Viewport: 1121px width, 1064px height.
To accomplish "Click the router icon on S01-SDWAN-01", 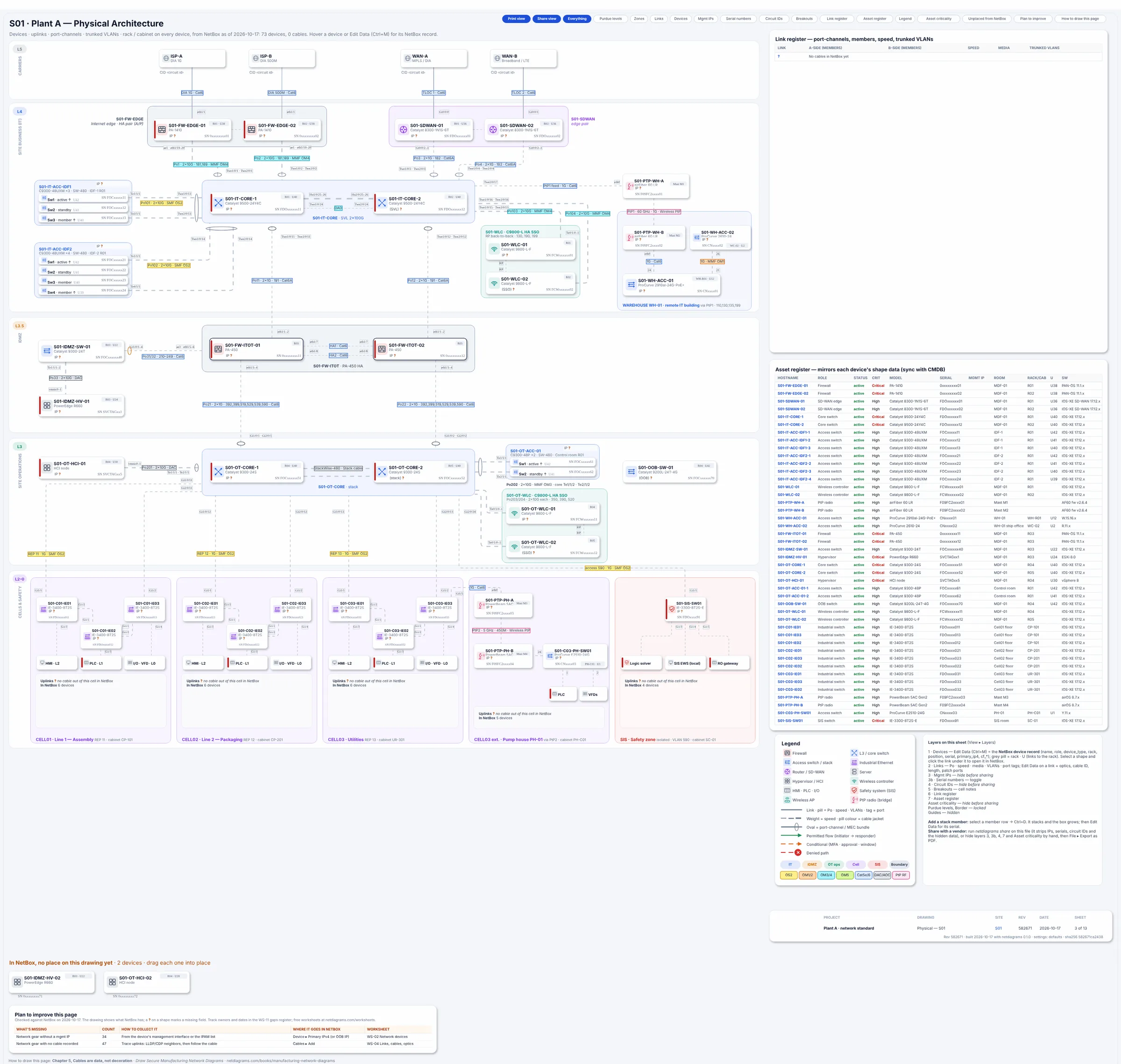I will tap(404, 129).
